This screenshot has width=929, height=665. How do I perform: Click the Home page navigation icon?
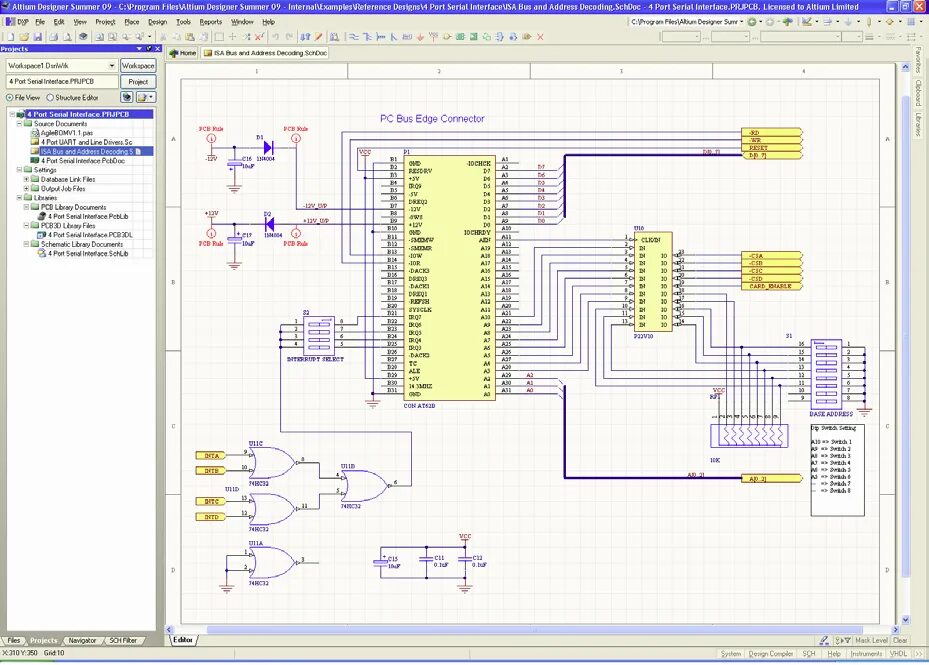click(788, 22)
